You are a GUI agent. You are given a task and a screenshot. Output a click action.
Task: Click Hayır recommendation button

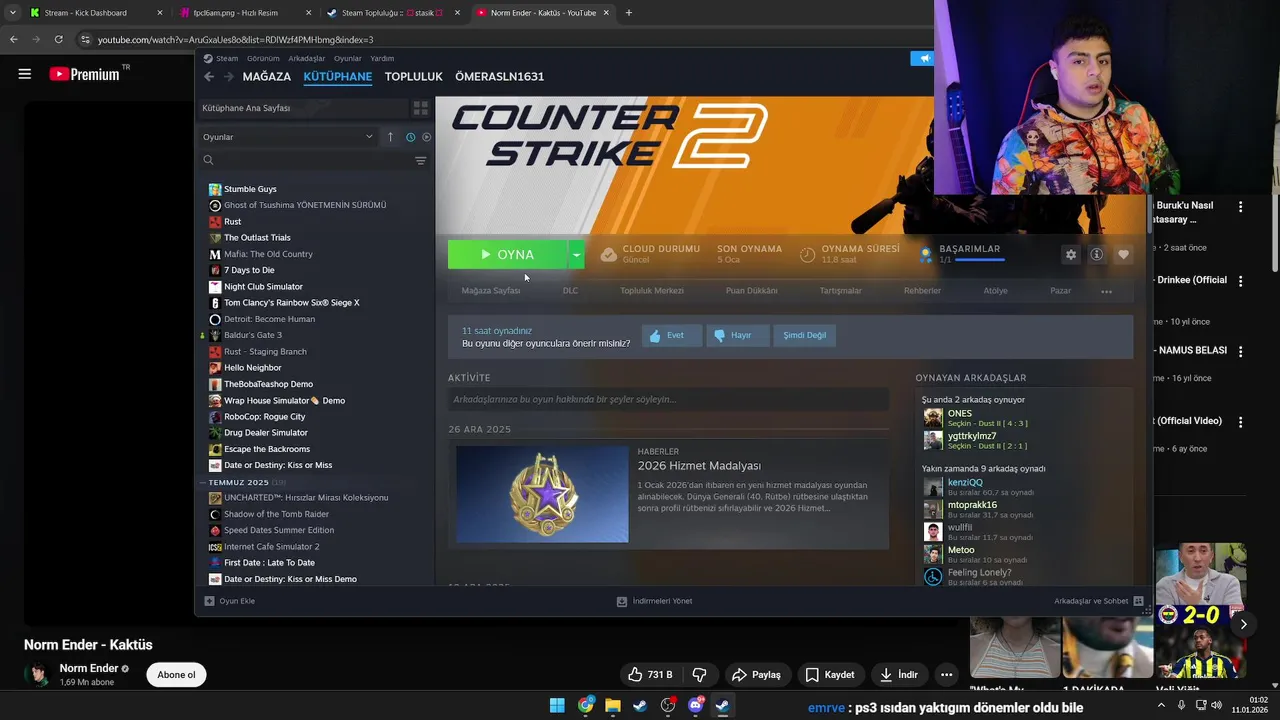click(737, 335)
